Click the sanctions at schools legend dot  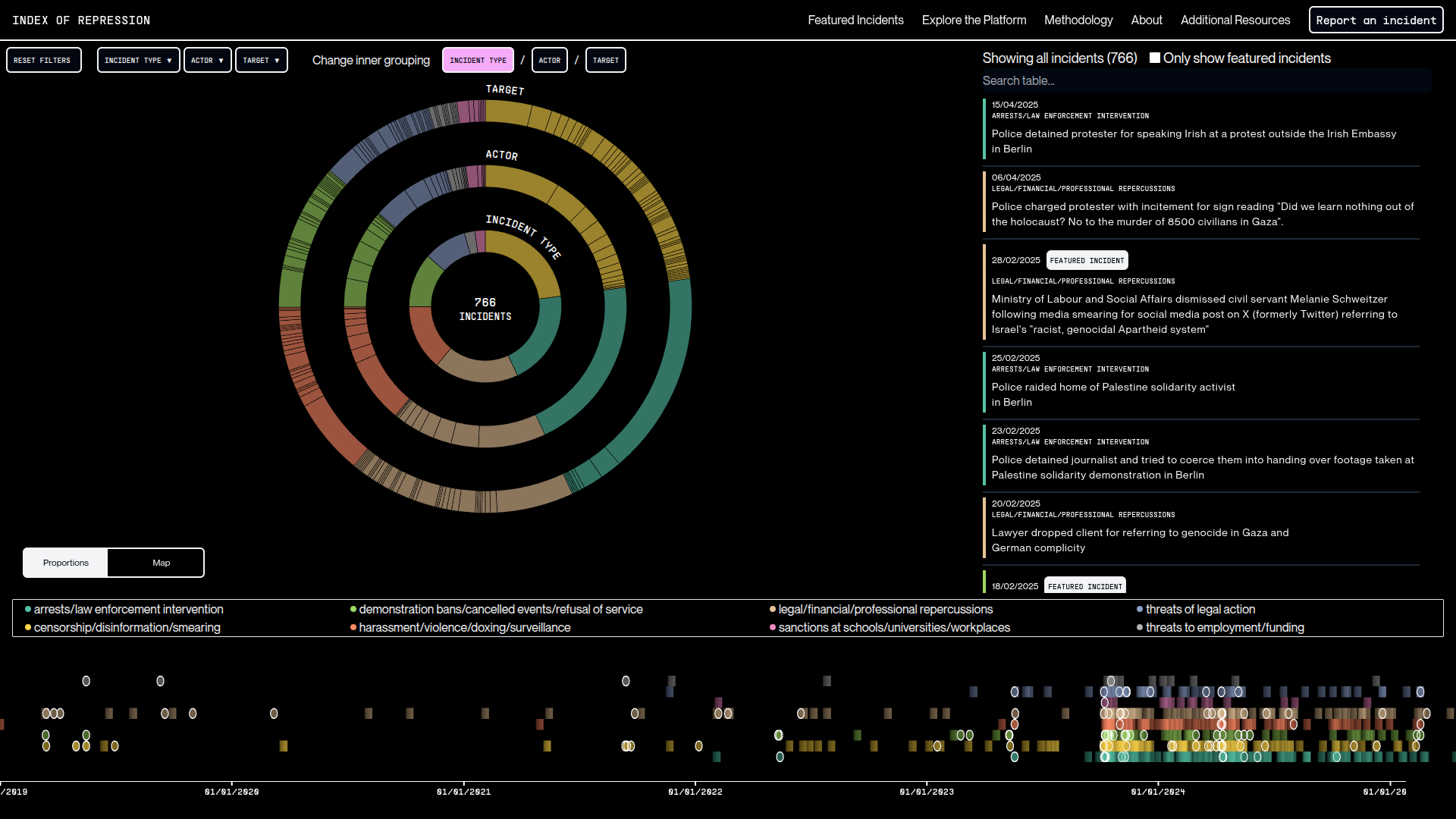[773, 628]
